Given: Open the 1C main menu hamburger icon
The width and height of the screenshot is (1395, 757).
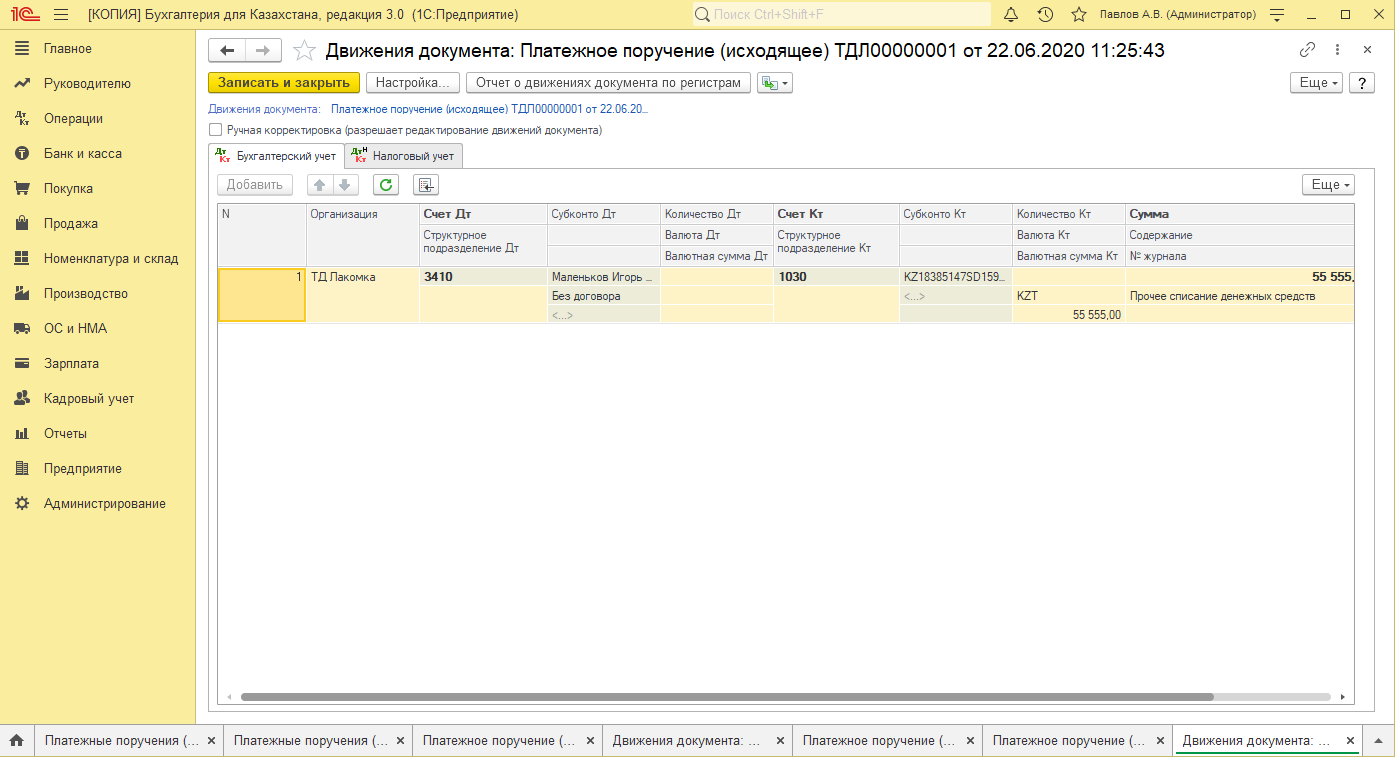Looking at the screenshot, I should click(x=61, y=14).
